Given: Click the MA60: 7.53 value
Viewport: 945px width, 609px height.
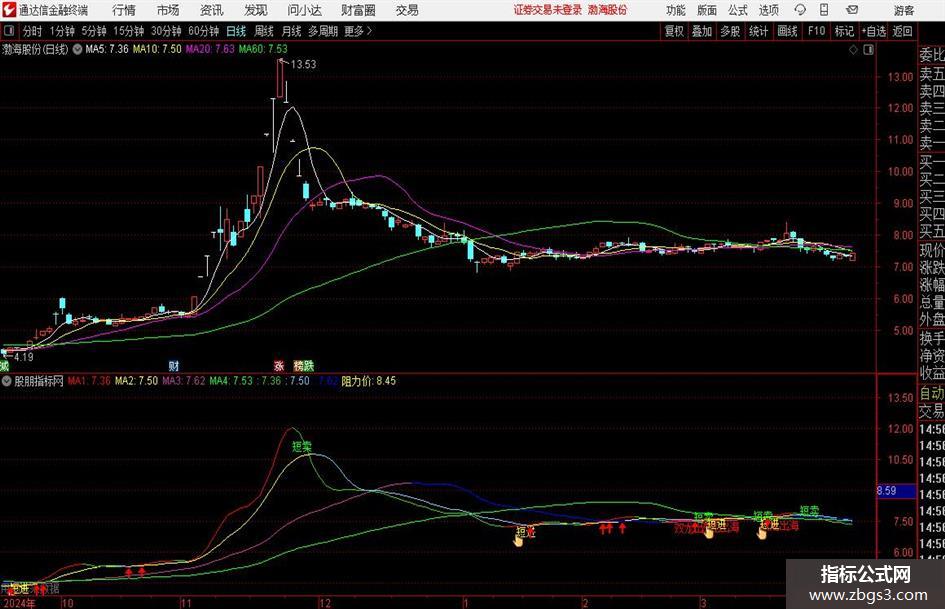Looking at the screenshot, I should pos(263,49).
